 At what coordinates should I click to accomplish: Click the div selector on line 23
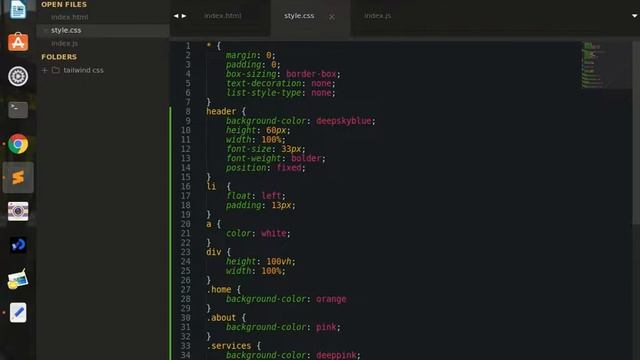tap(213, 252)
